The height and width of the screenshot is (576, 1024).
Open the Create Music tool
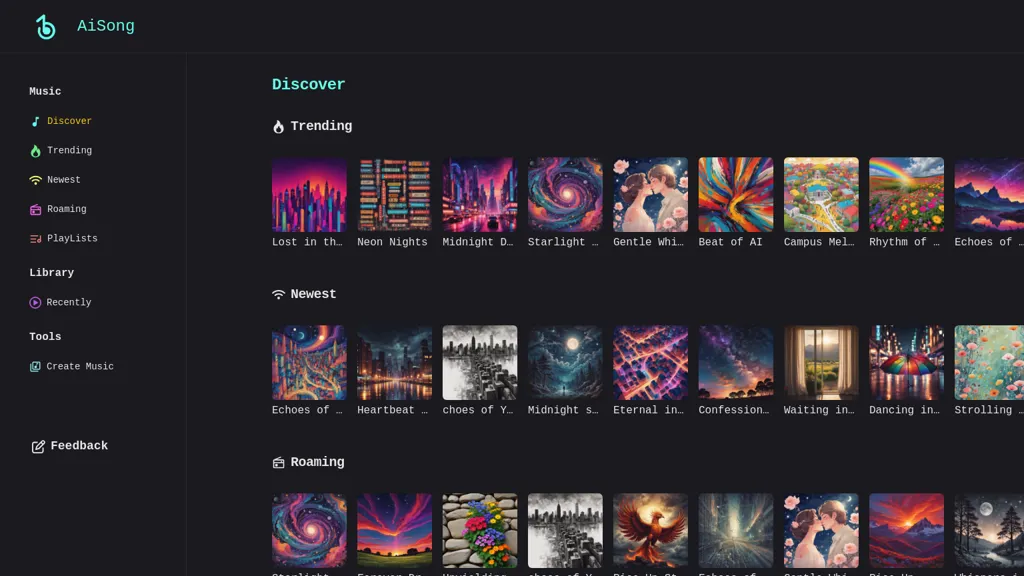pyautogui.click(x=80, y=366)
